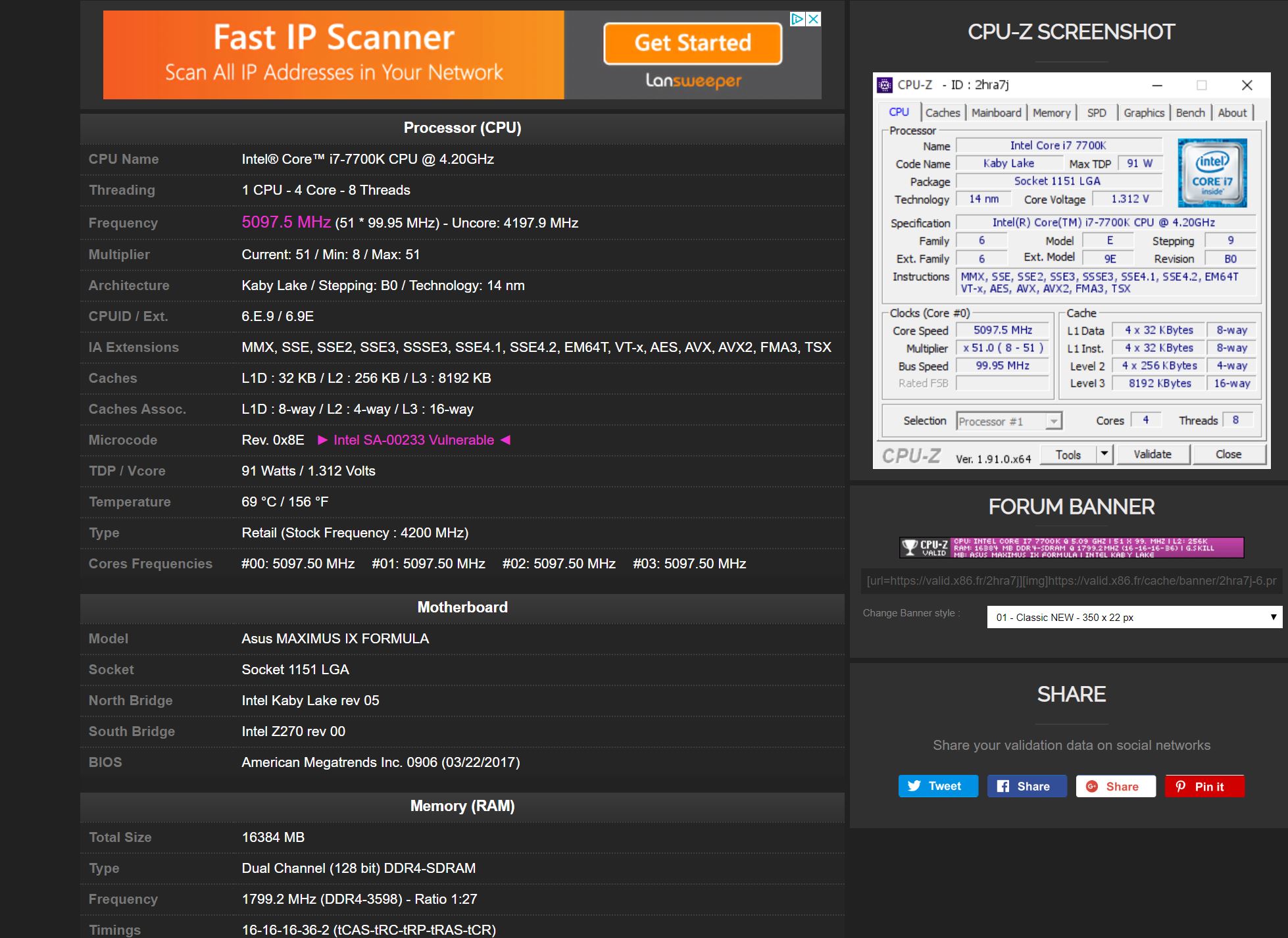Select the About tab in CPU-Z screenshot
Viewport: 1288px width, 938px height.
click(1232, 112)
